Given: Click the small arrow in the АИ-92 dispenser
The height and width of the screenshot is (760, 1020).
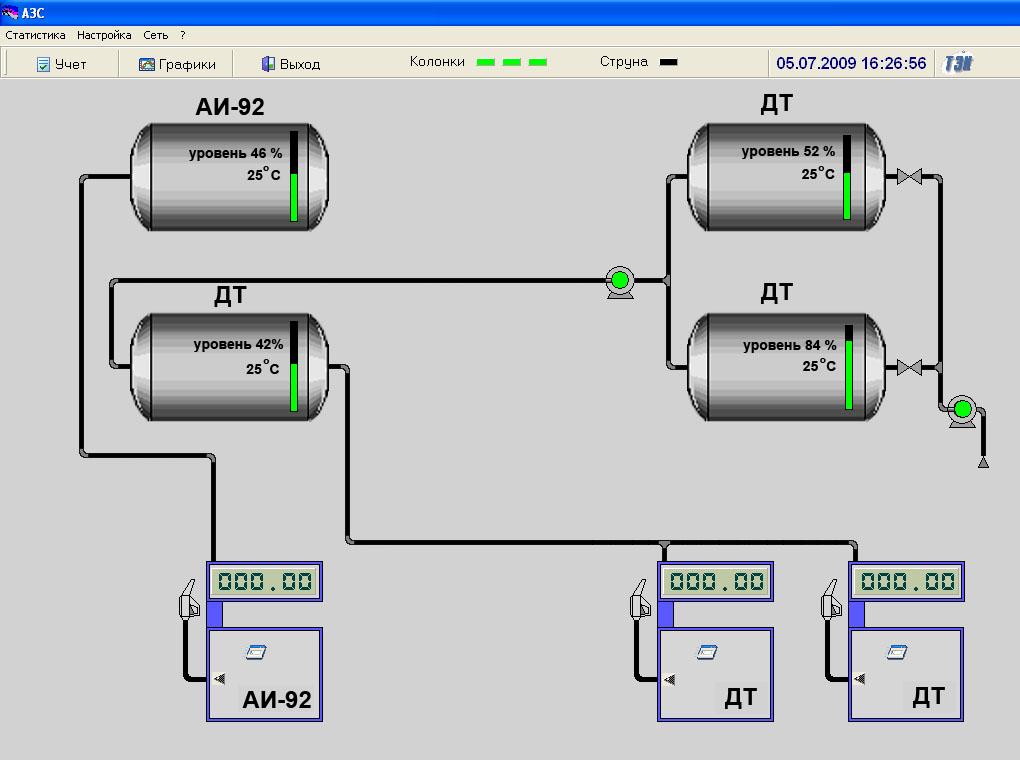Looking at the screenshot, I should [x=219, y=679].
